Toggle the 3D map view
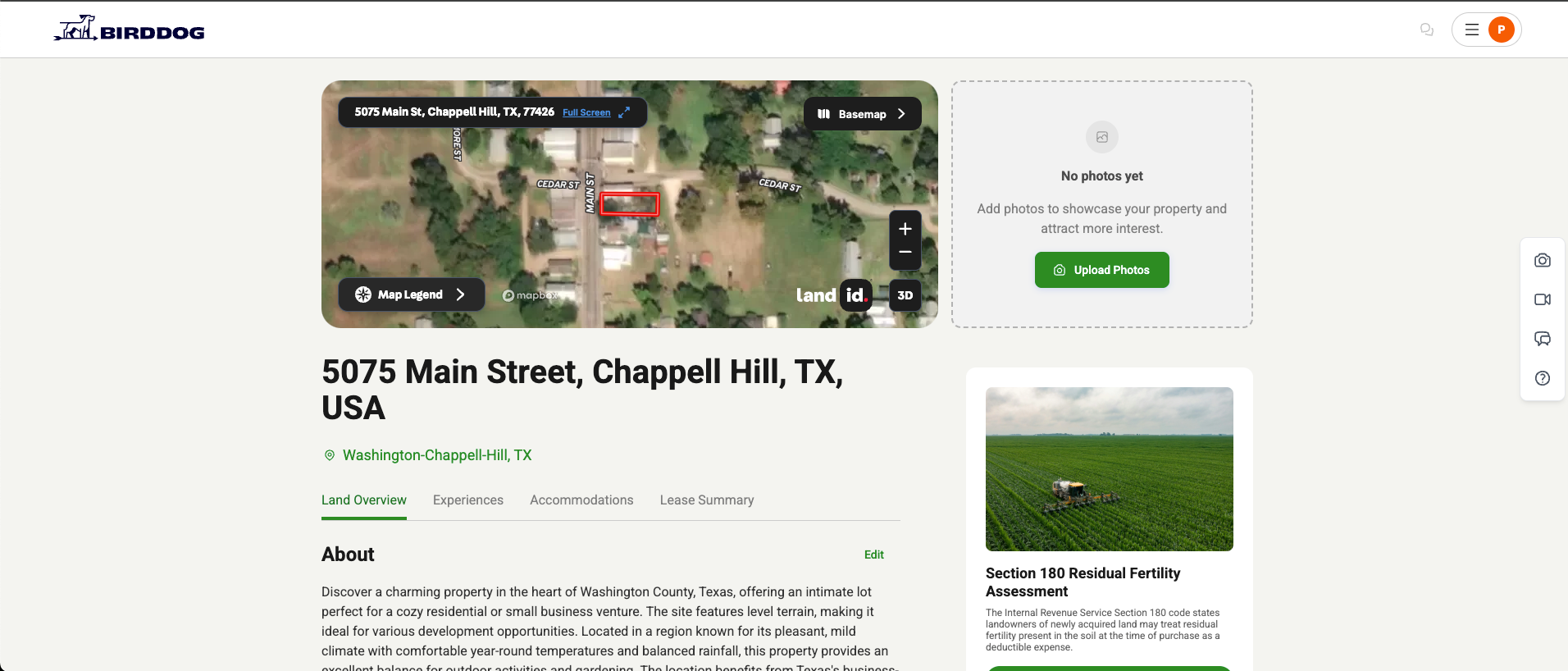 point(905,295)
